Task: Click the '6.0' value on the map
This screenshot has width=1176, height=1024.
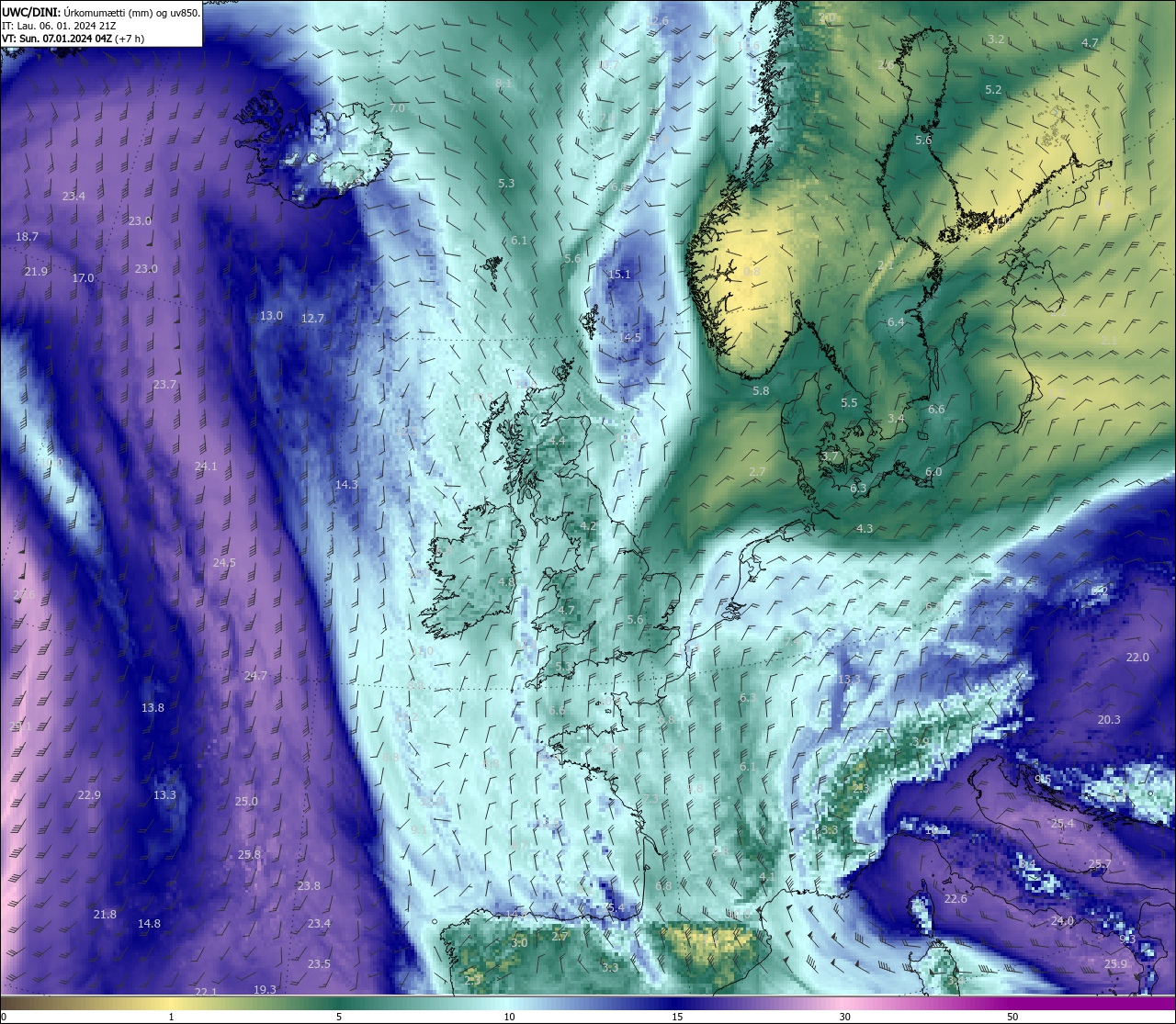Action: point(933,472)
